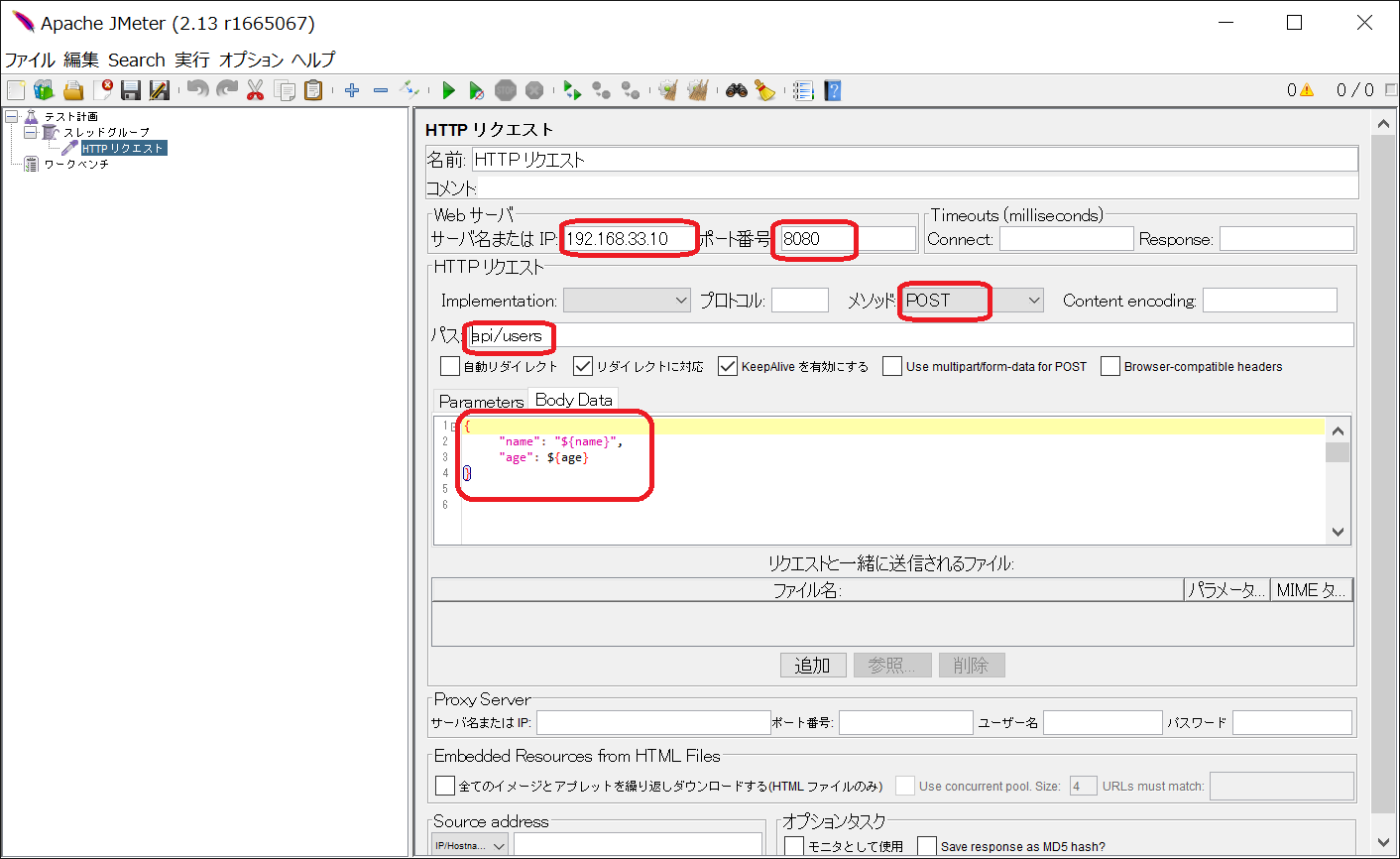Select ワークベンチ in the tree

tap(76, 164)
